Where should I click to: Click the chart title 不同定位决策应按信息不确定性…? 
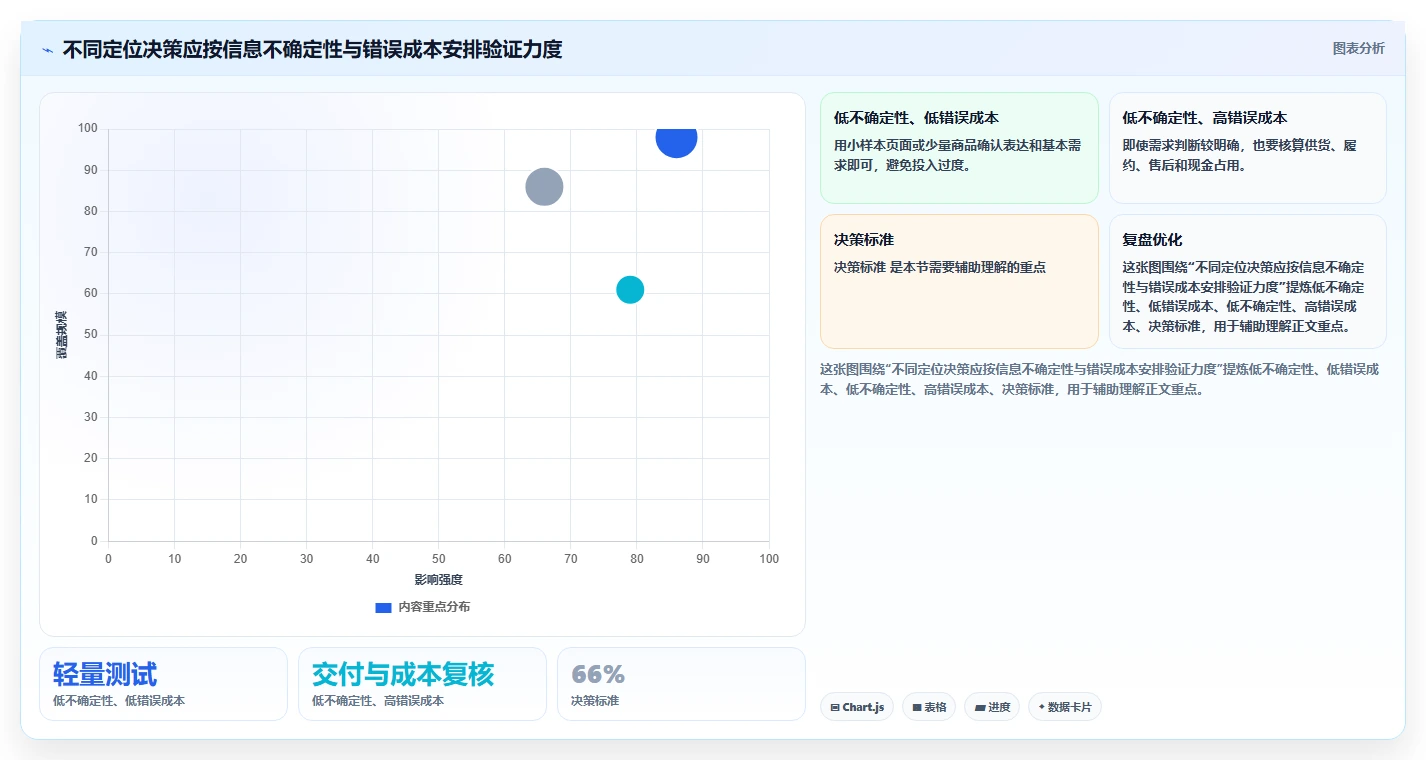pos(312,49)
